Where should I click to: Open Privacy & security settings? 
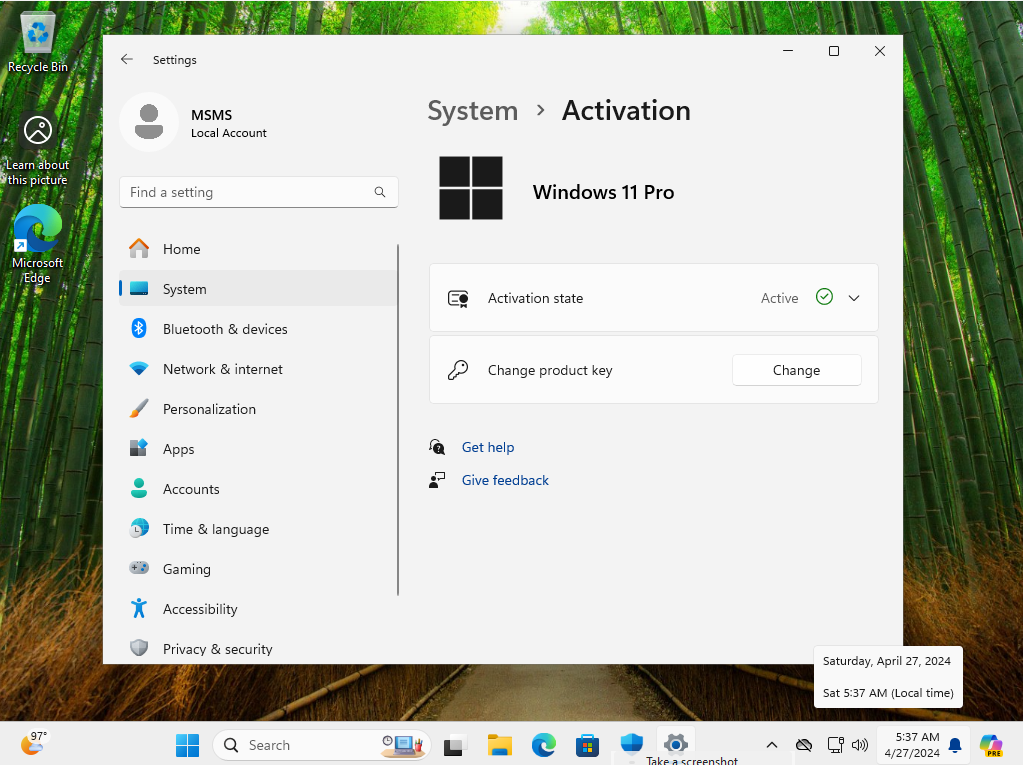coord(217,649)
